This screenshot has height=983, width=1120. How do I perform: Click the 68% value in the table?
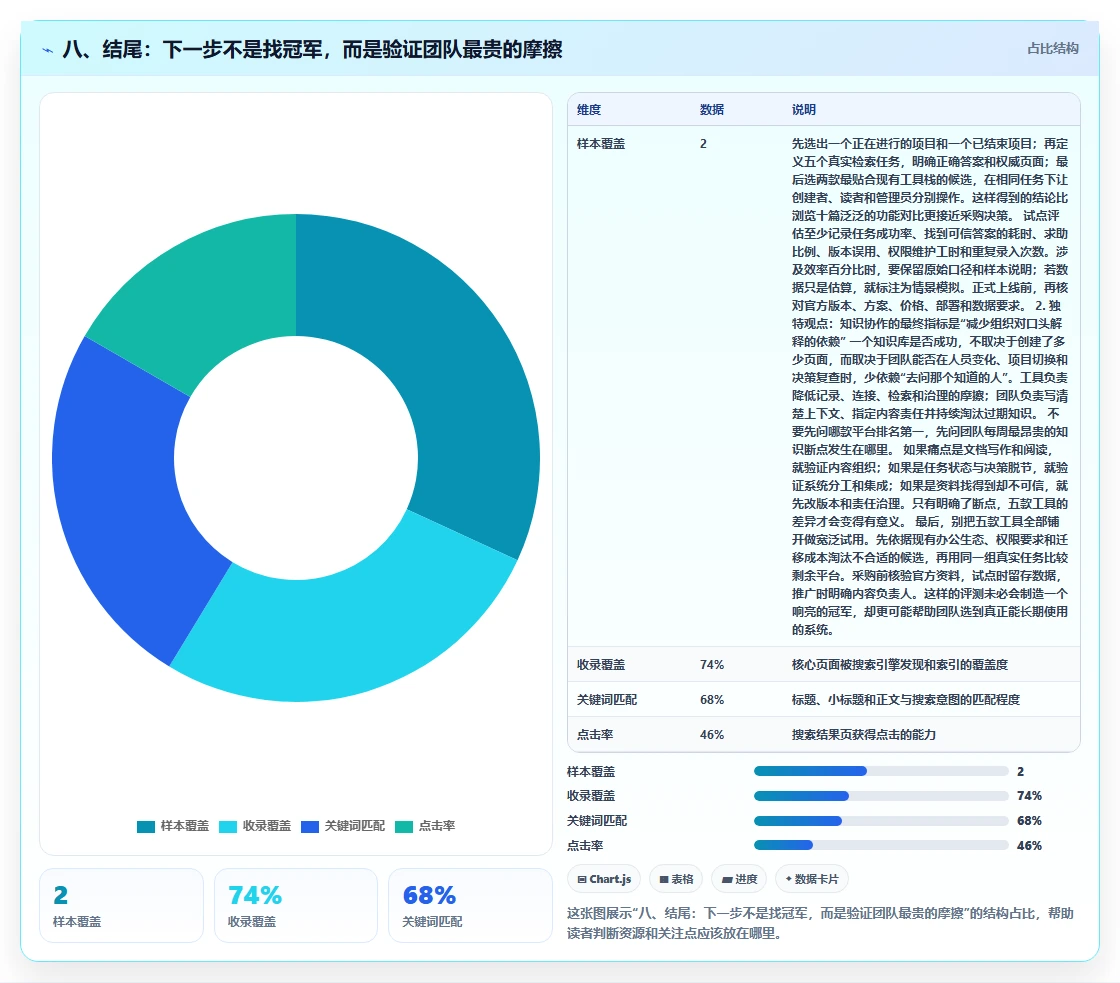(x=711, y=699)
